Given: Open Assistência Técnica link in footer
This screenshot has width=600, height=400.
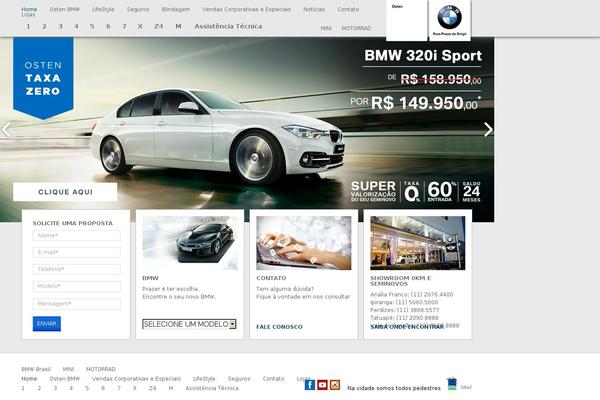Looking at the screenshot, I should click(x=212, y=388).
